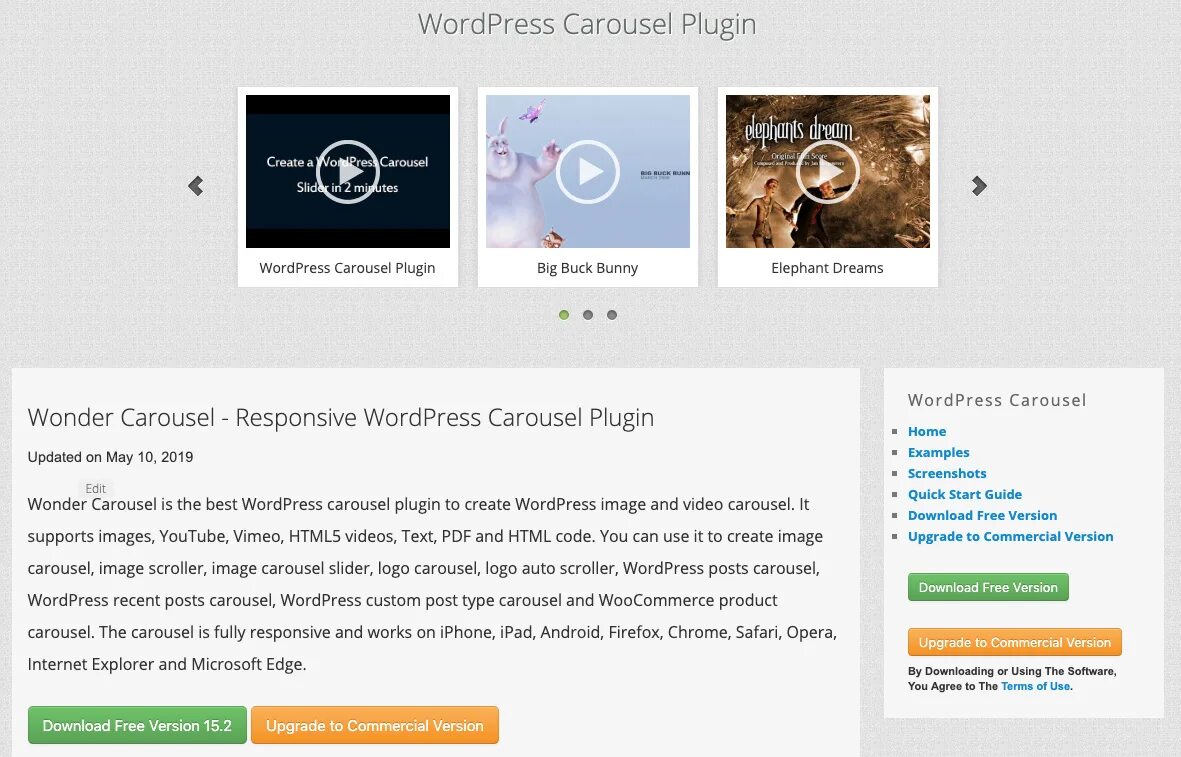Play the Big Buck Bunny video
The height and width of the screenshot is (757, 1181).
tap(587, 170)
